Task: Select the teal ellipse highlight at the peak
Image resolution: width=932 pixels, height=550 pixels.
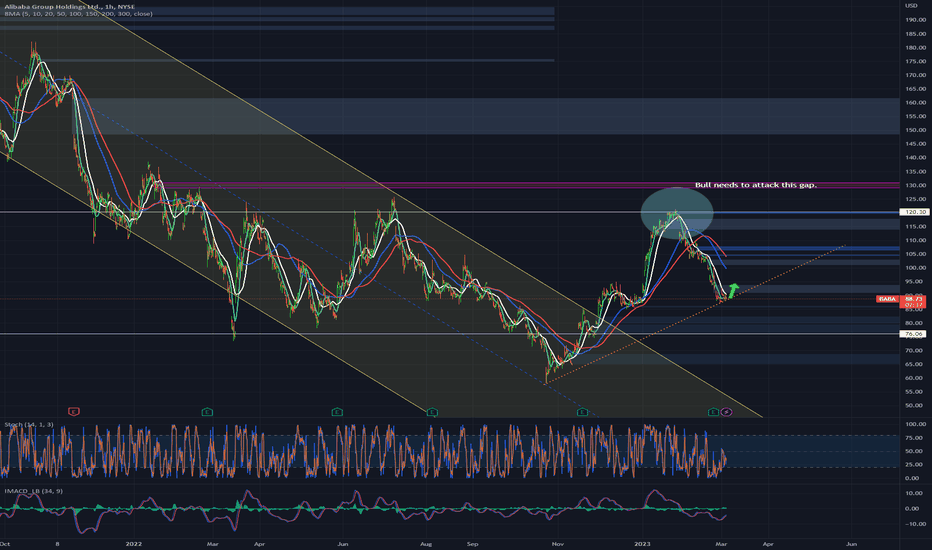Action: click(676, 213)
